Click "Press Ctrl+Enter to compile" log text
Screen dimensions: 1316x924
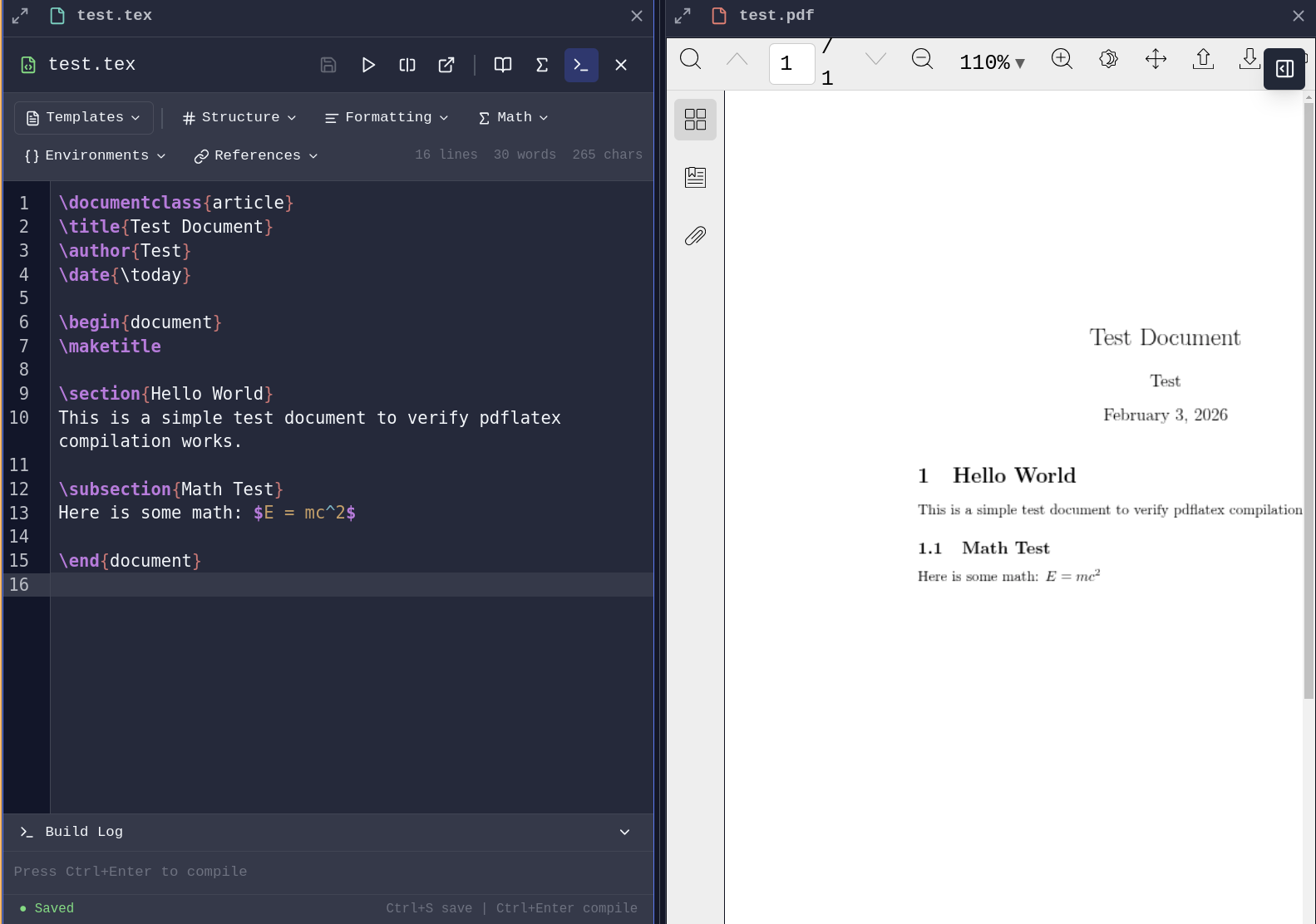(x=131, y=872)
